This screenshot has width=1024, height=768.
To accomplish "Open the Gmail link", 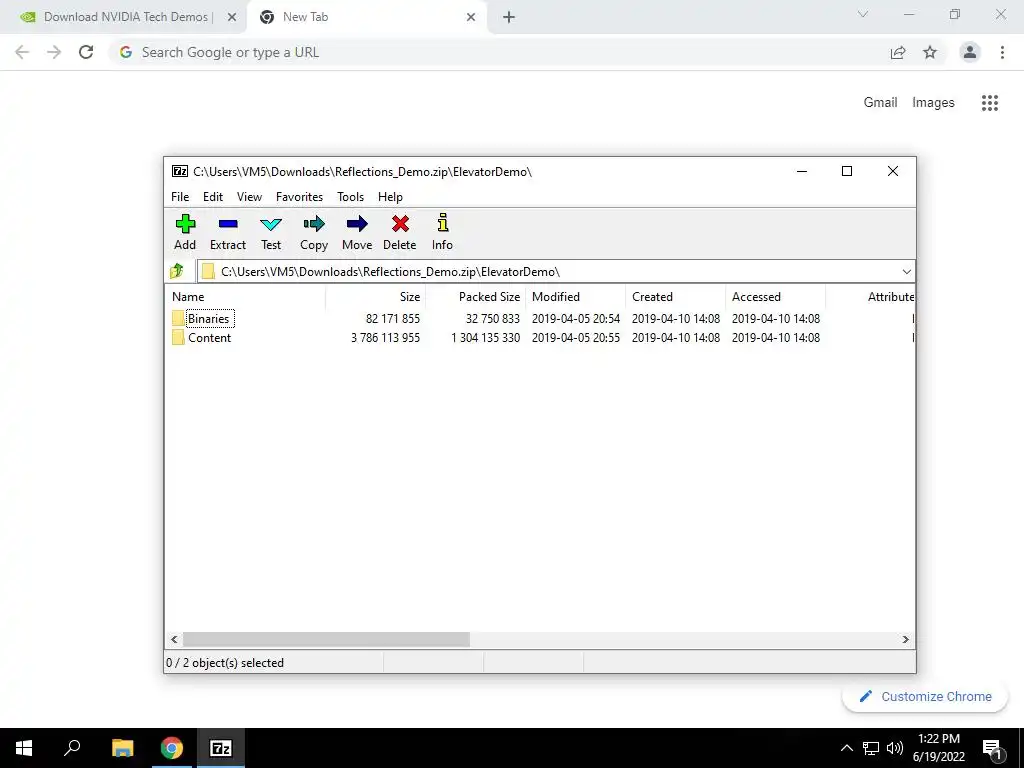I will tap(880, 103).
